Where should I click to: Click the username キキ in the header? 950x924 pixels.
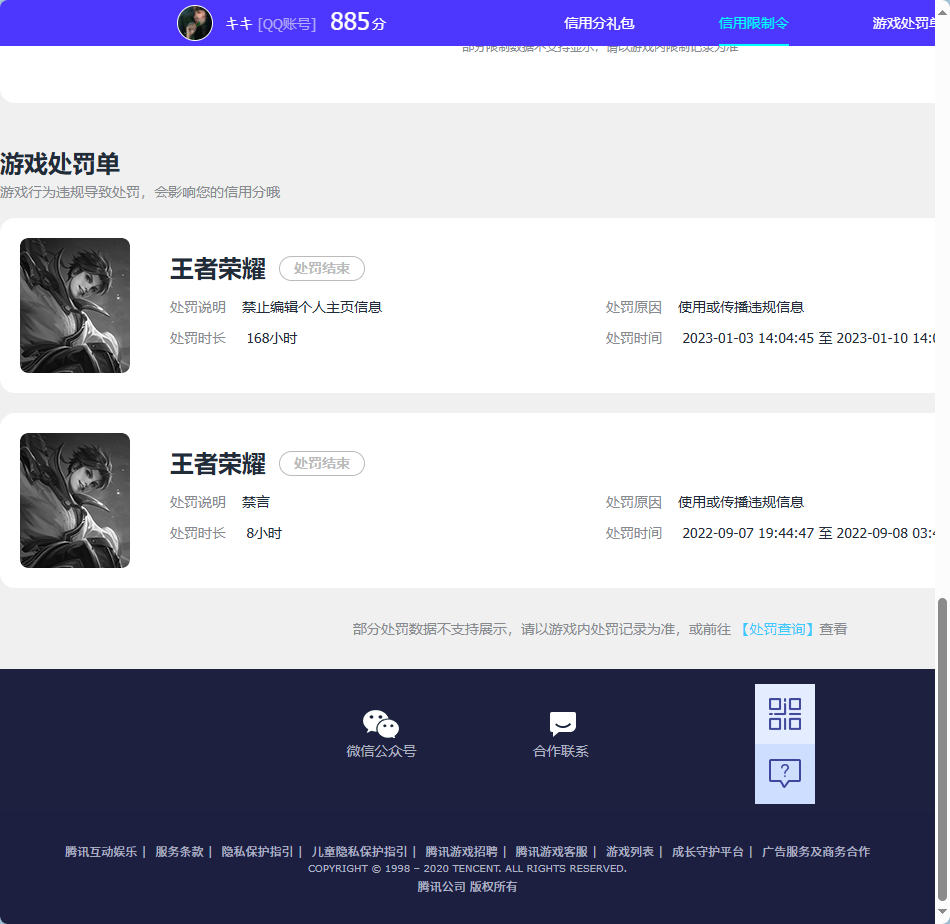click(239, 24)
